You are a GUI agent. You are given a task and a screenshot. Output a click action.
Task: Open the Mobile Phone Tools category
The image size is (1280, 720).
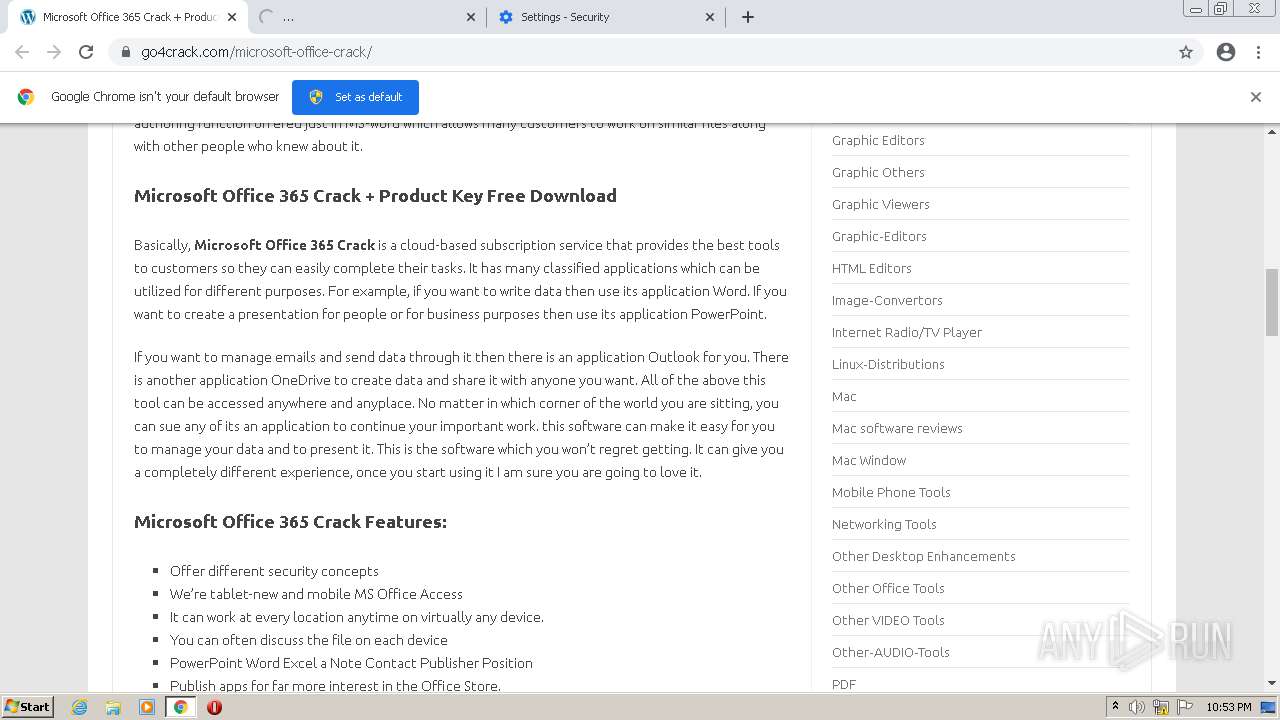(891, 493)
